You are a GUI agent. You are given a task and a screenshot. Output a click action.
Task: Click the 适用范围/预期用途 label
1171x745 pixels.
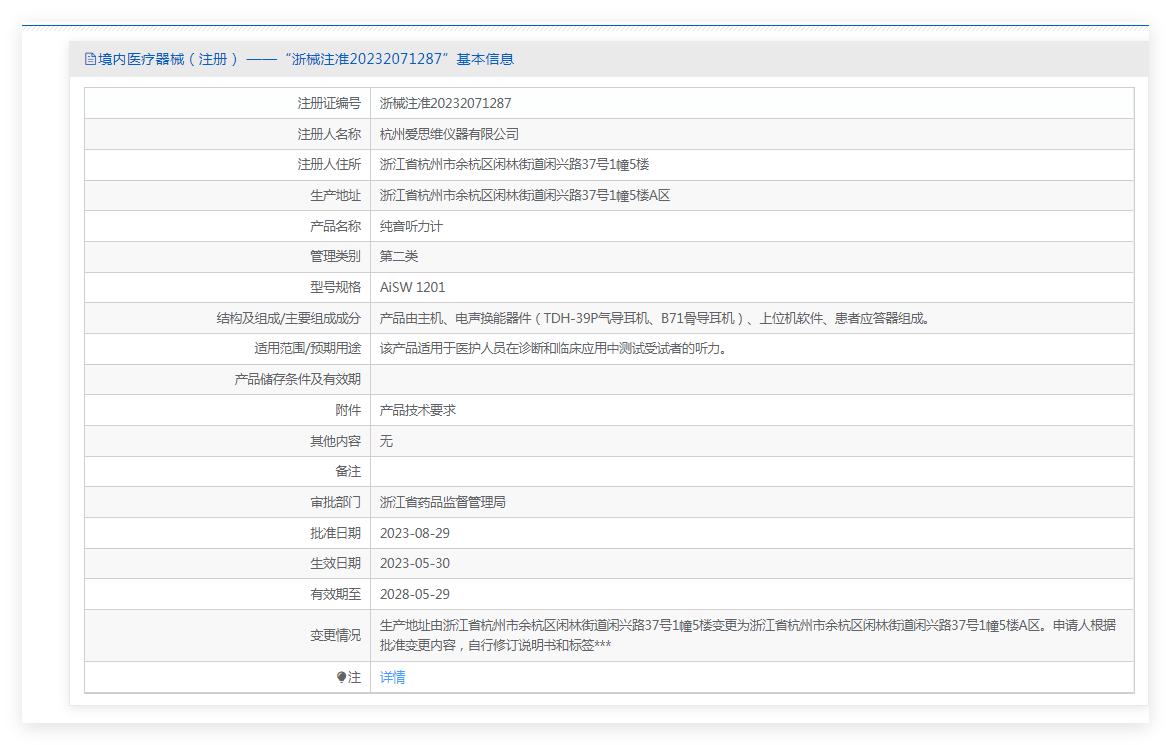click(307, 349)
